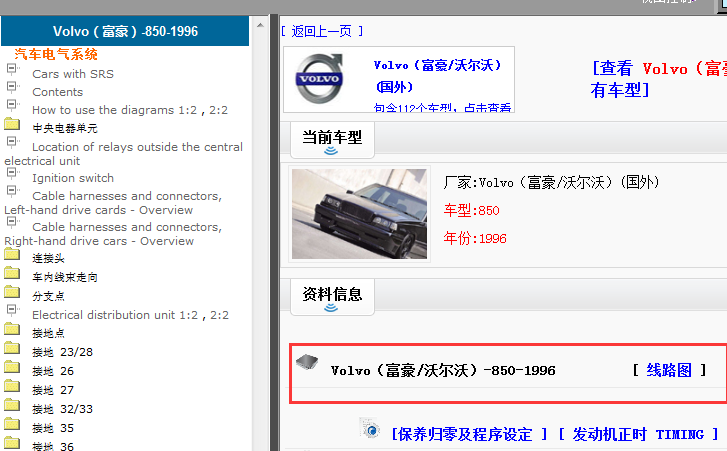This screenshot has height=451, width=727.
Task: Click the document icon beside Left-hand drive cable harnesses
Action: (x=12, y=191)
